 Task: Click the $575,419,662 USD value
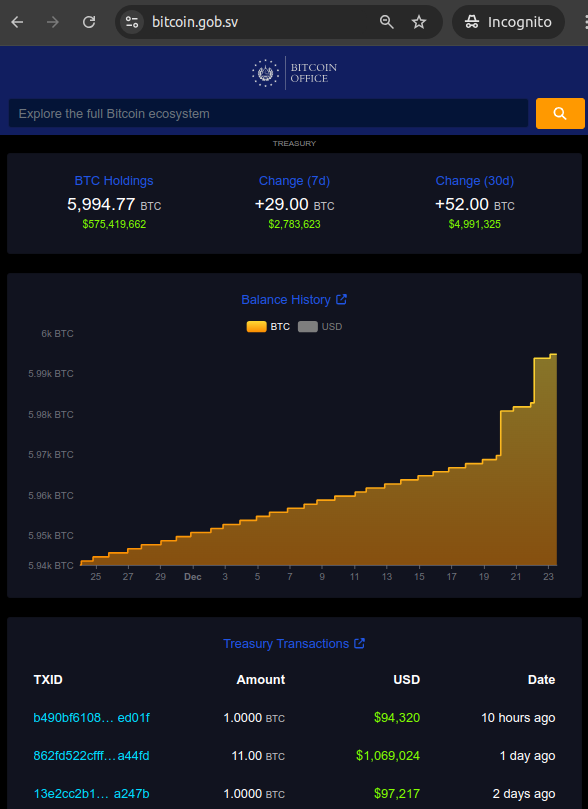[114, 224]
